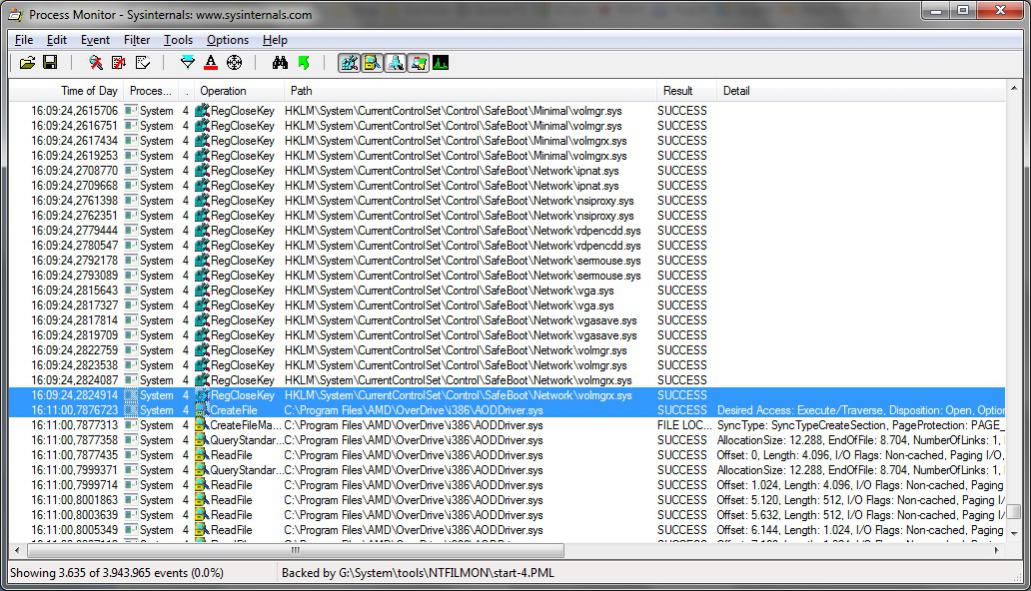Click the horizontal scrollbar left arrow
Viewport: 1031px width, 591px height.
17,550
